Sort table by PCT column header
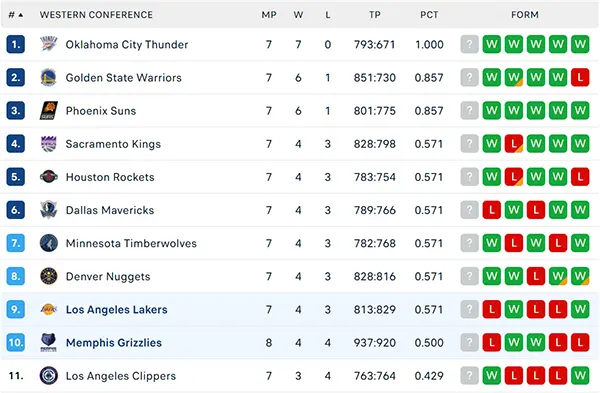 pos(429,15)
